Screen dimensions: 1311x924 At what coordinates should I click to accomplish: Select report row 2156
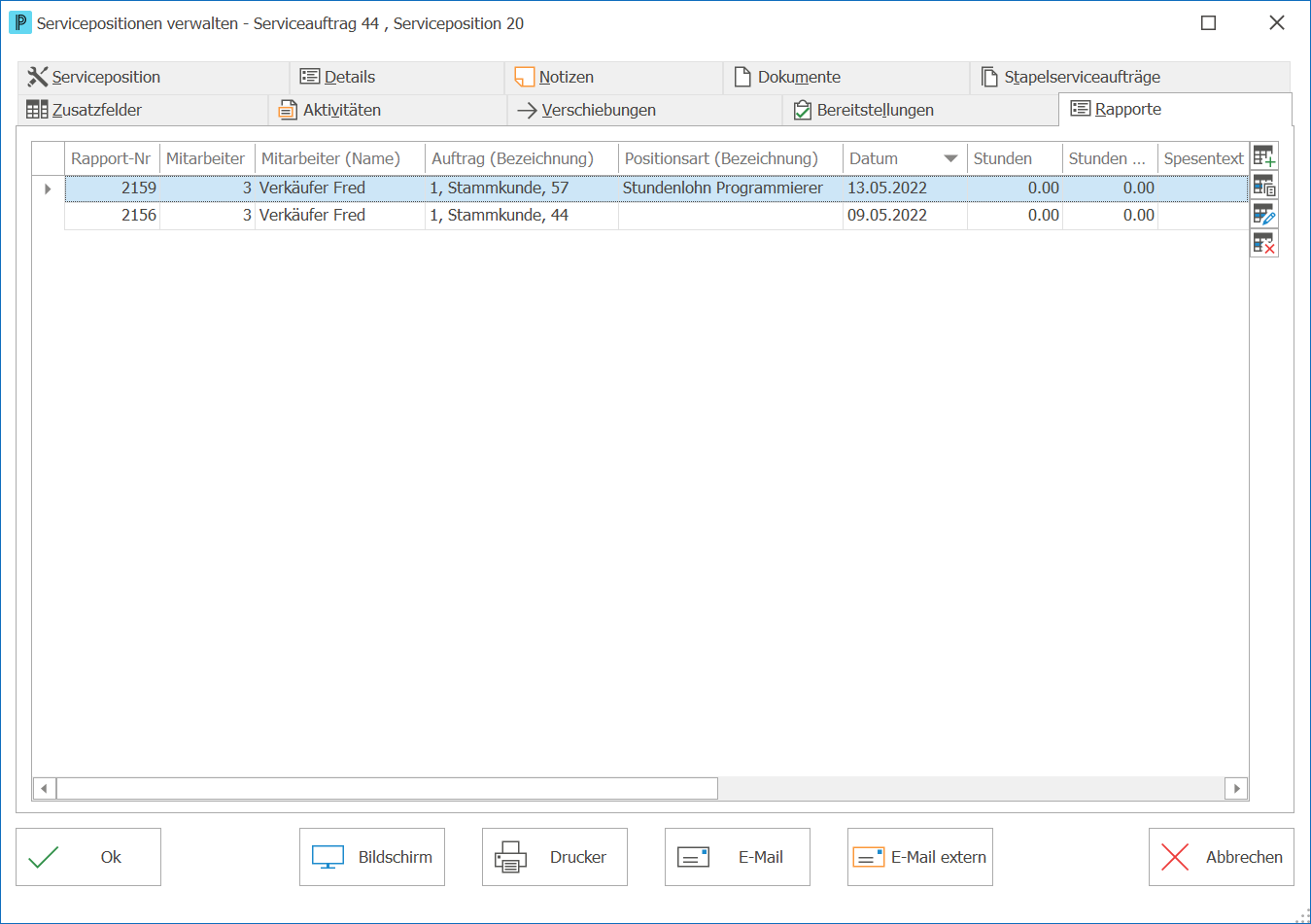pyautogui.click(x=656, y=216)
